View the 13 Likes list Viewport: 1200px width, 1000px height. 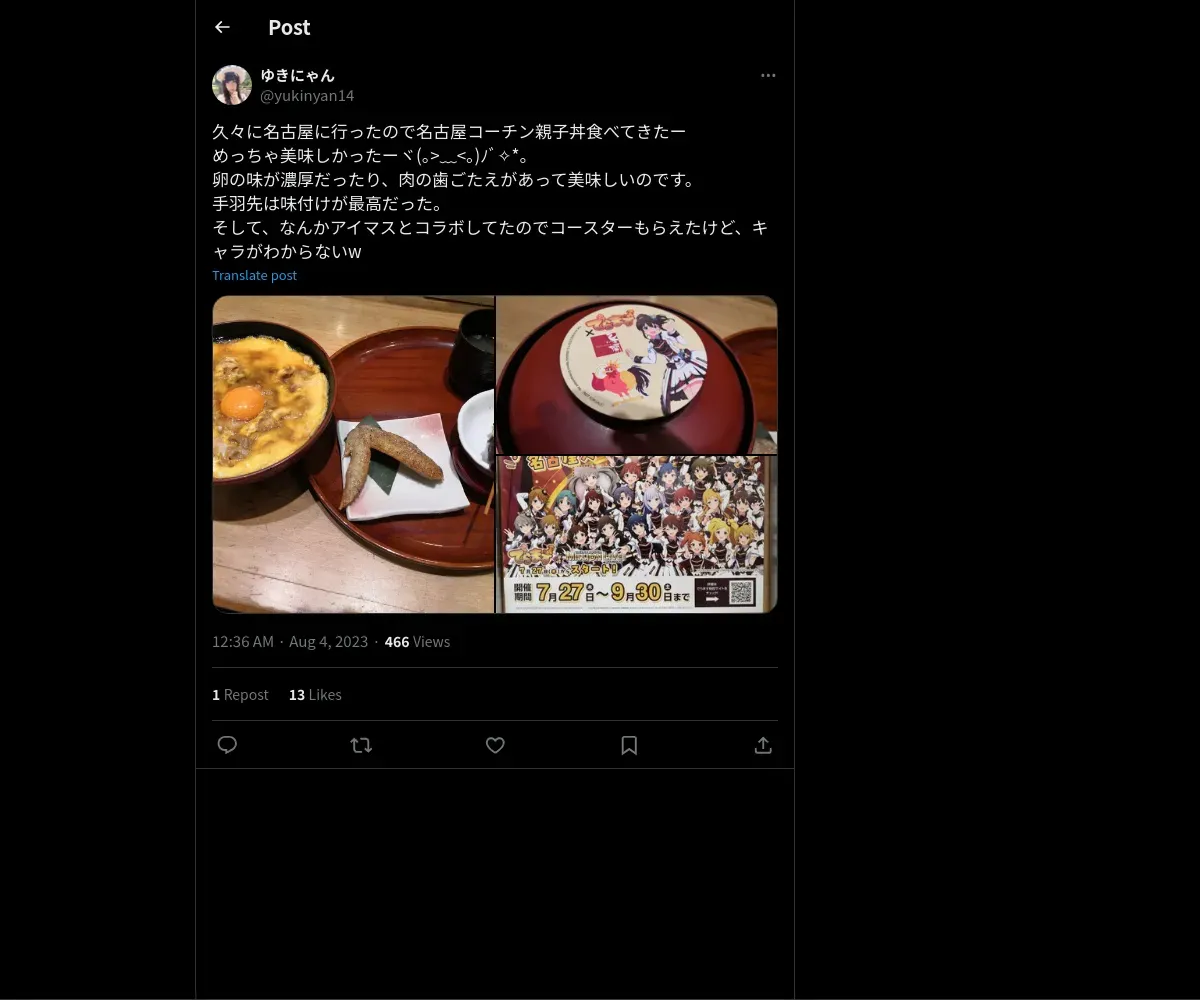(x=315, y=695)
